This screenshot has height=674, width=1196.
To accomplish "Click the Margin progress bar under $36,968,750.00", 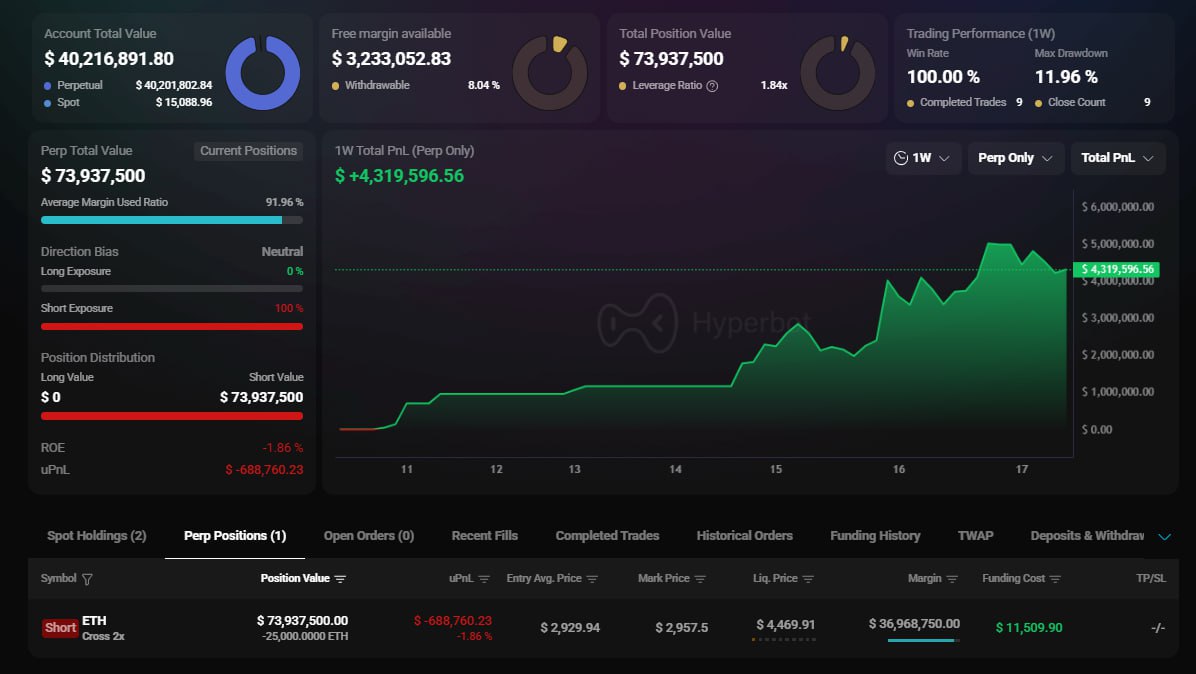I will click(x=923, y=640).
